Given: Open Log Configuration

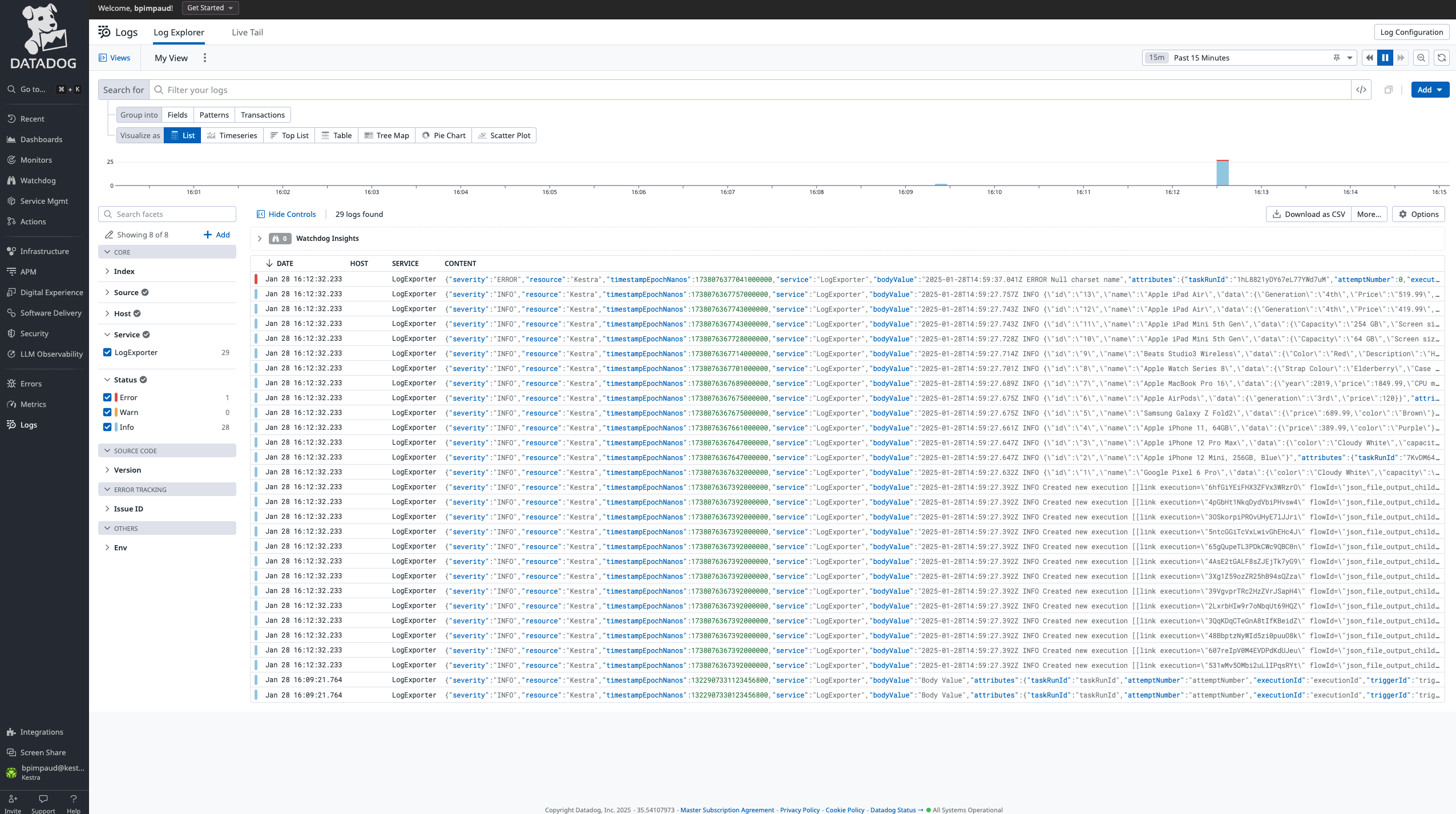Looking at the screenshot, I should point(1410,32).
